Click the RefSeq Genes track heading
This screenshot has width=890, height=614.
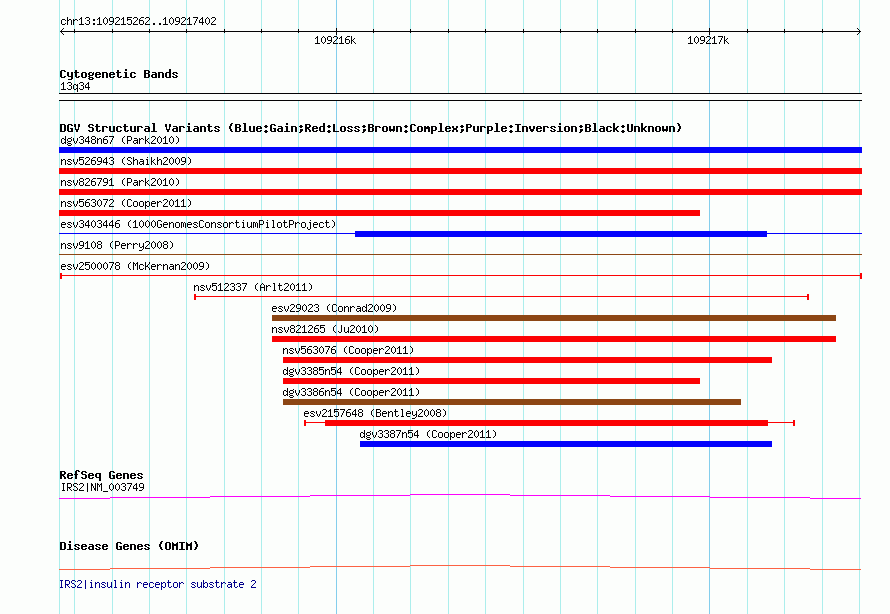click(x=102, y=475)
